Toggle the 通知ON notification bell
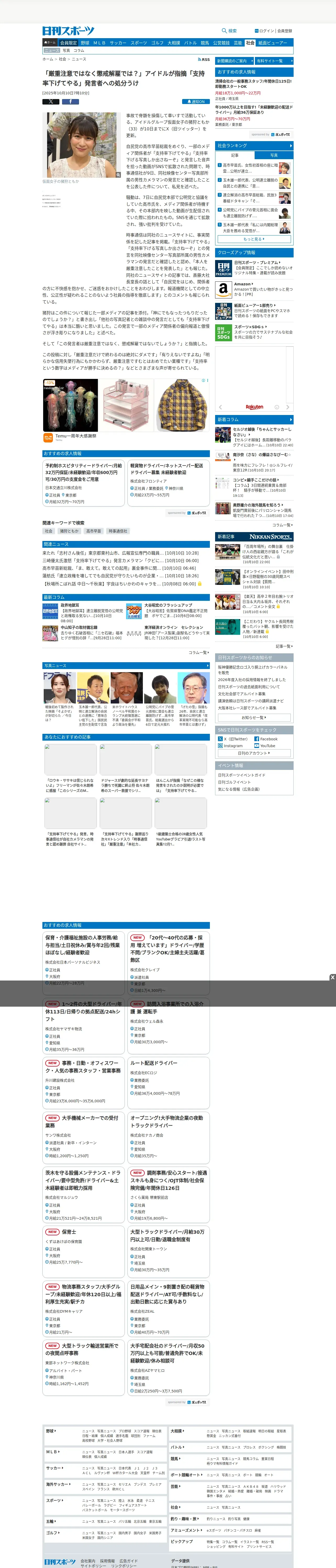 point(196,102)
